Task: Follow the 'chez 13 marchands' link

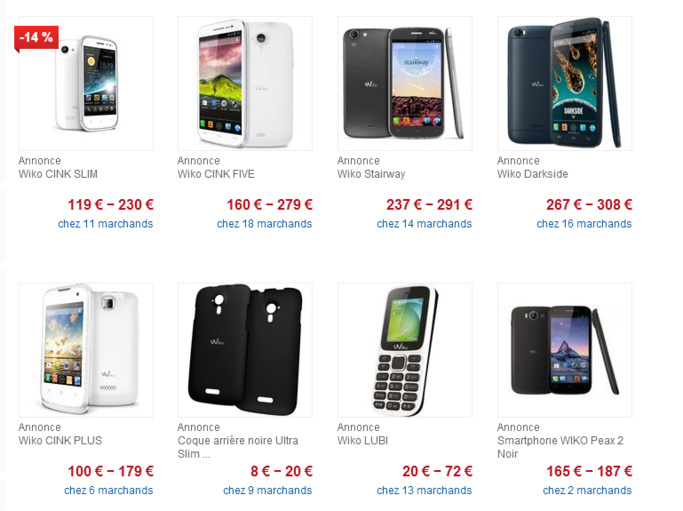Action: coord(424,491)
